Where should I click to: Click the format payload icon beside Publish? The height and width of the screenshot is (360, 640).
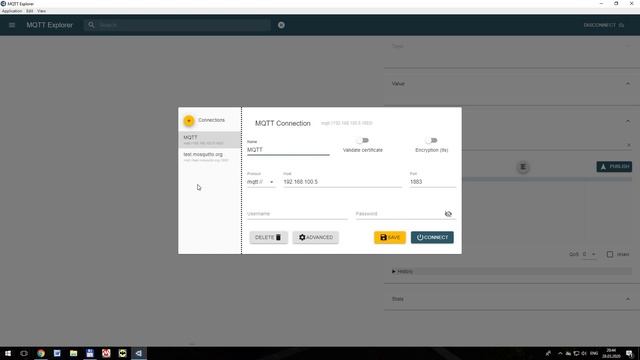pos(523,167)
